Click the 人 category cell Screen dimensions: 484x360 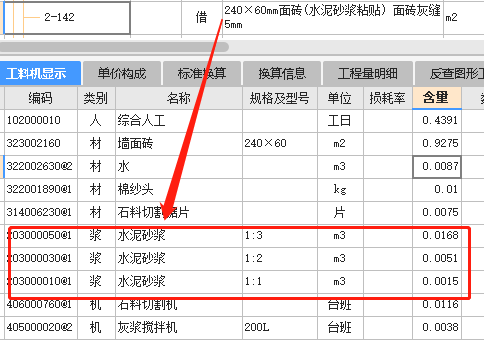[x=96, y=120]
